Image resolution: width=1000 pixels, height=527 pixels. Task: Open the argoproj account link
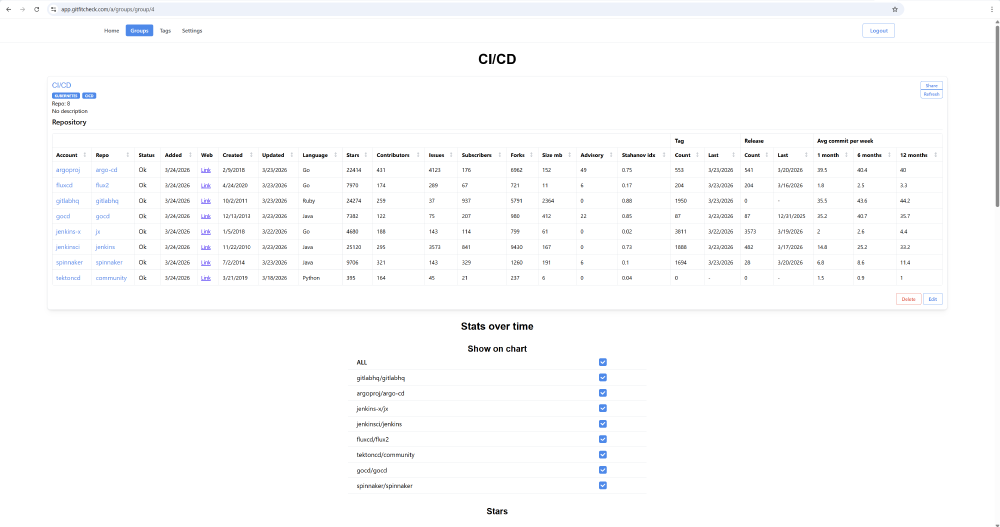68,170
